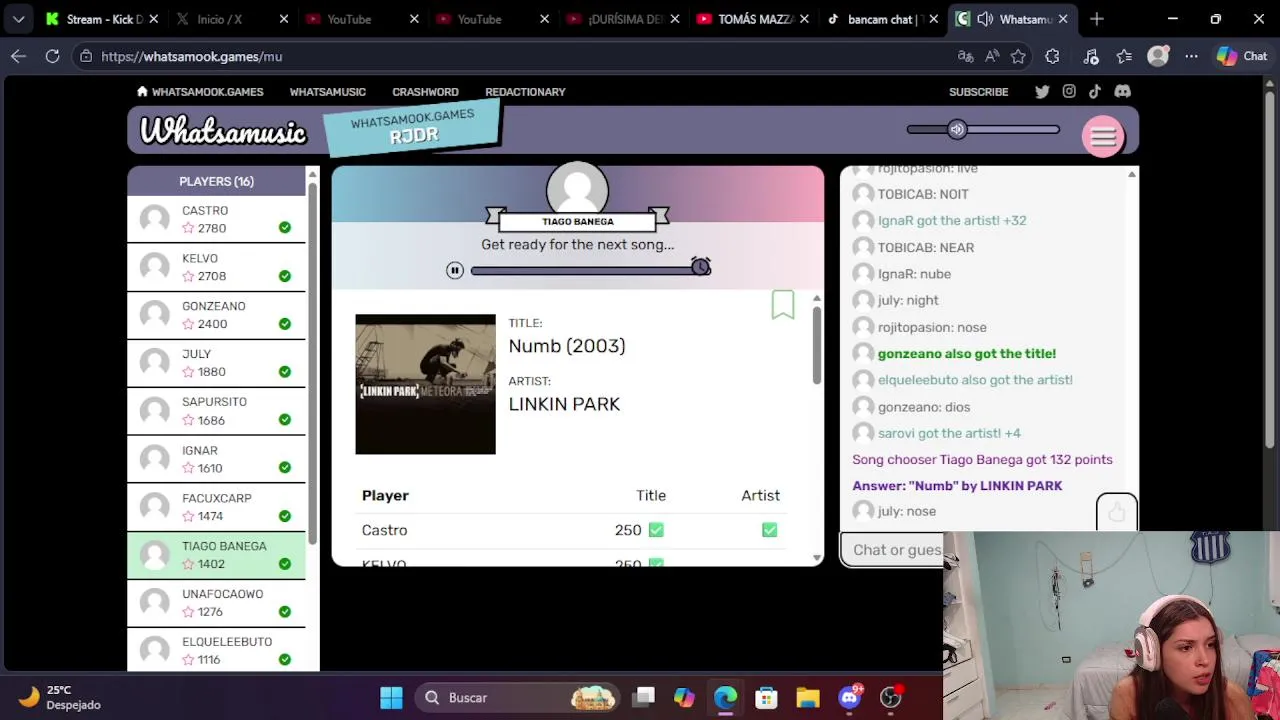Open the pink hamburger menu button
1280x720 pixels.
1103,137
